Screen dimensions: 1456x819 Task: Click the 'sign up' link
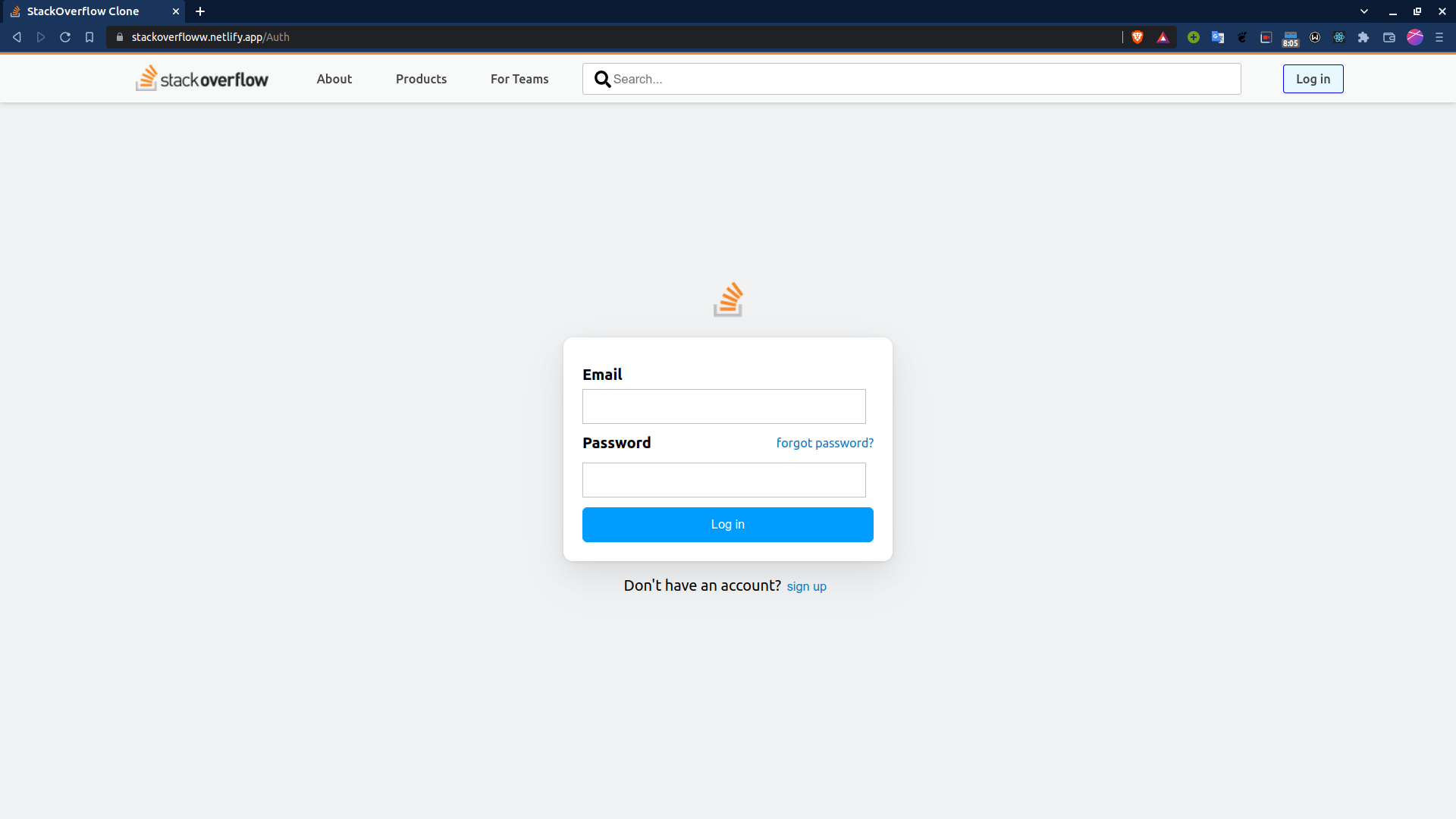coord(806,586)
